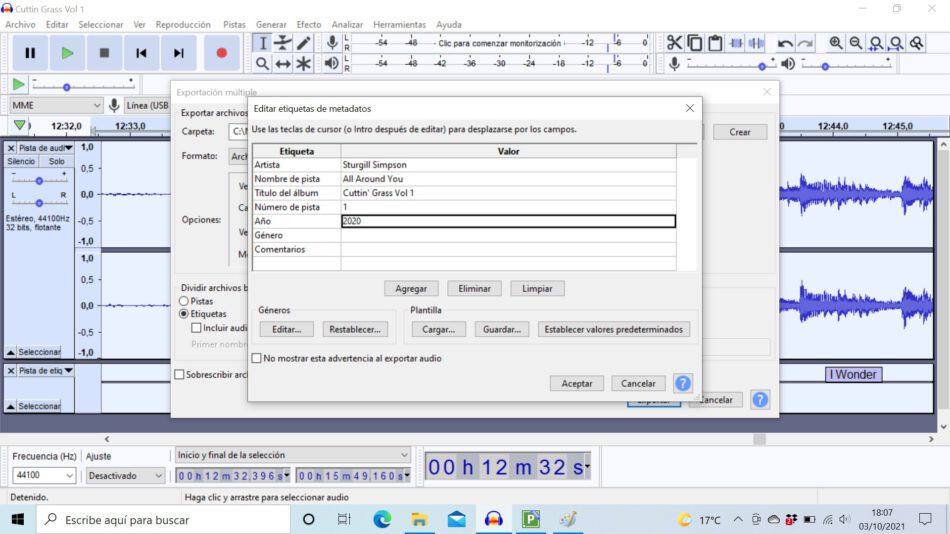The height and width of the screenshot is (534, 950).
Task: Open the Efecto menu
Action: tap(308, 24)
